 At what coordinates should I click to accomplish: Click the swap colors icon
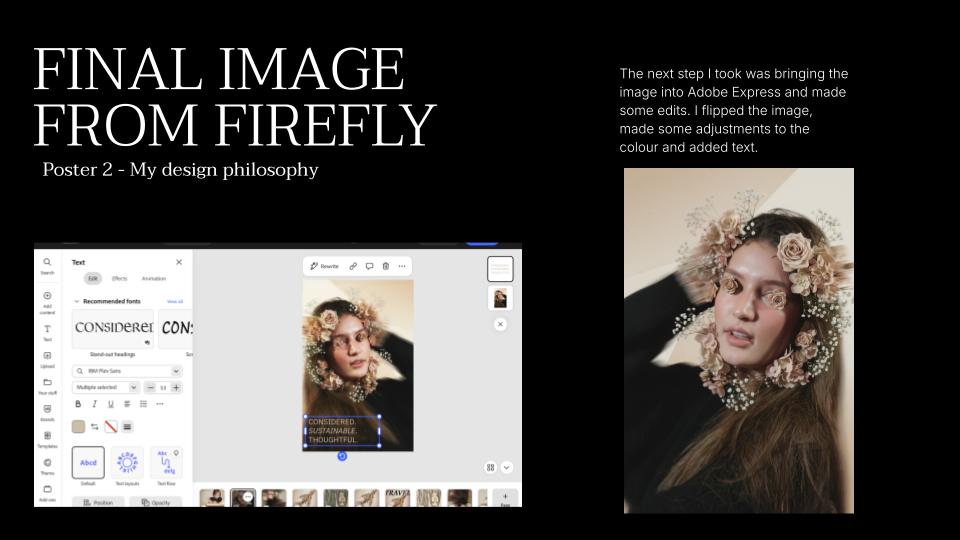click(x=94, y=427)
